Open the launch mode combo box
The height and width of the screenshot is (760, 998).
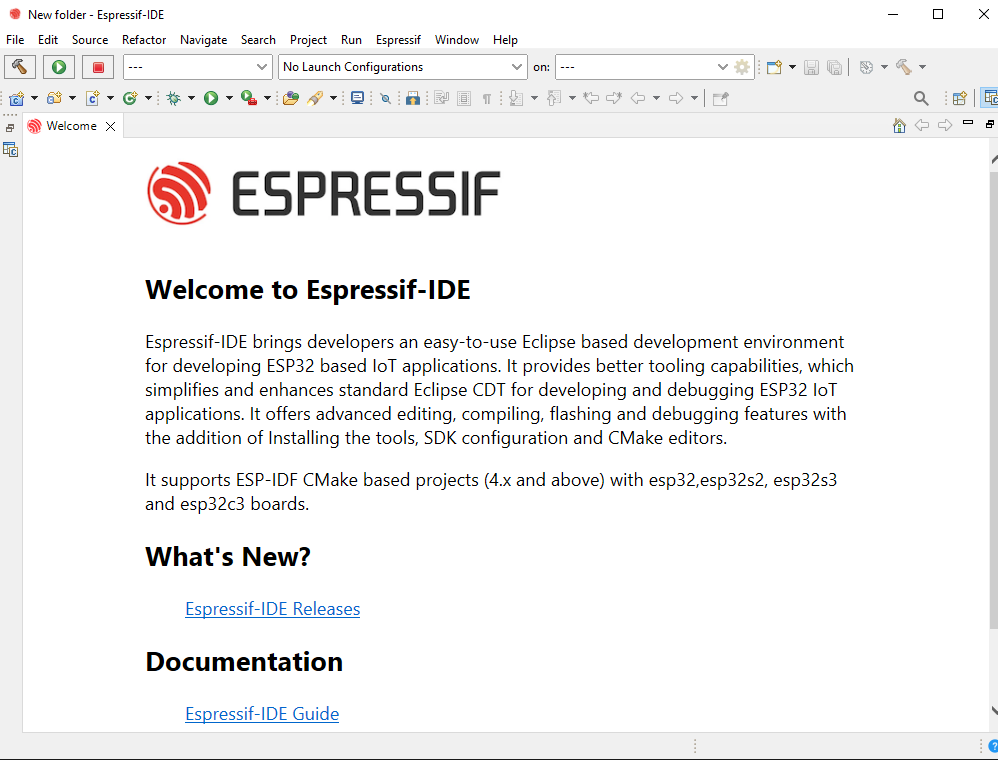197,67
